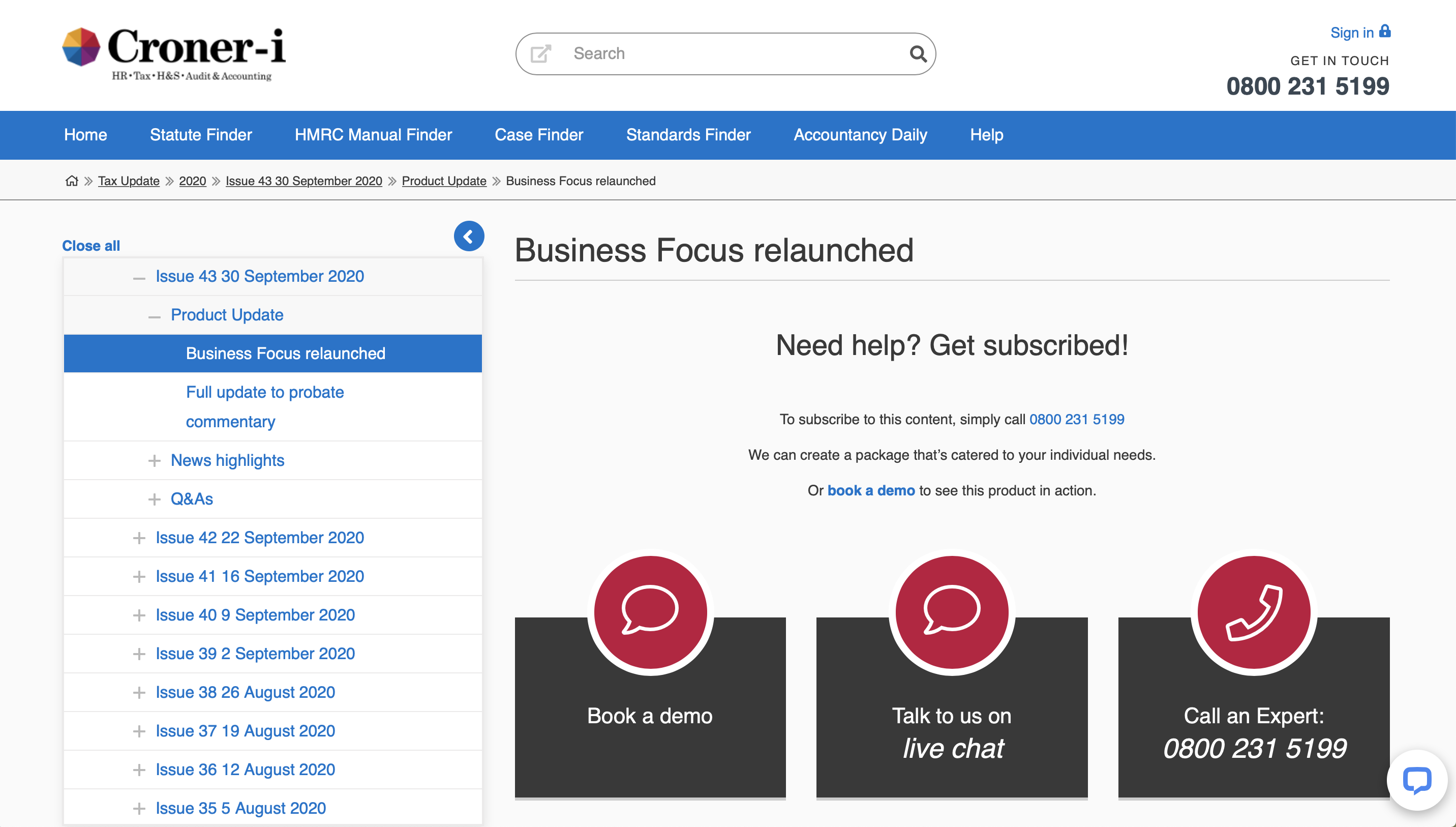Open the floating chat widget icon
Viewport: 1456px width, 827px height.
tap(1417, 779)
